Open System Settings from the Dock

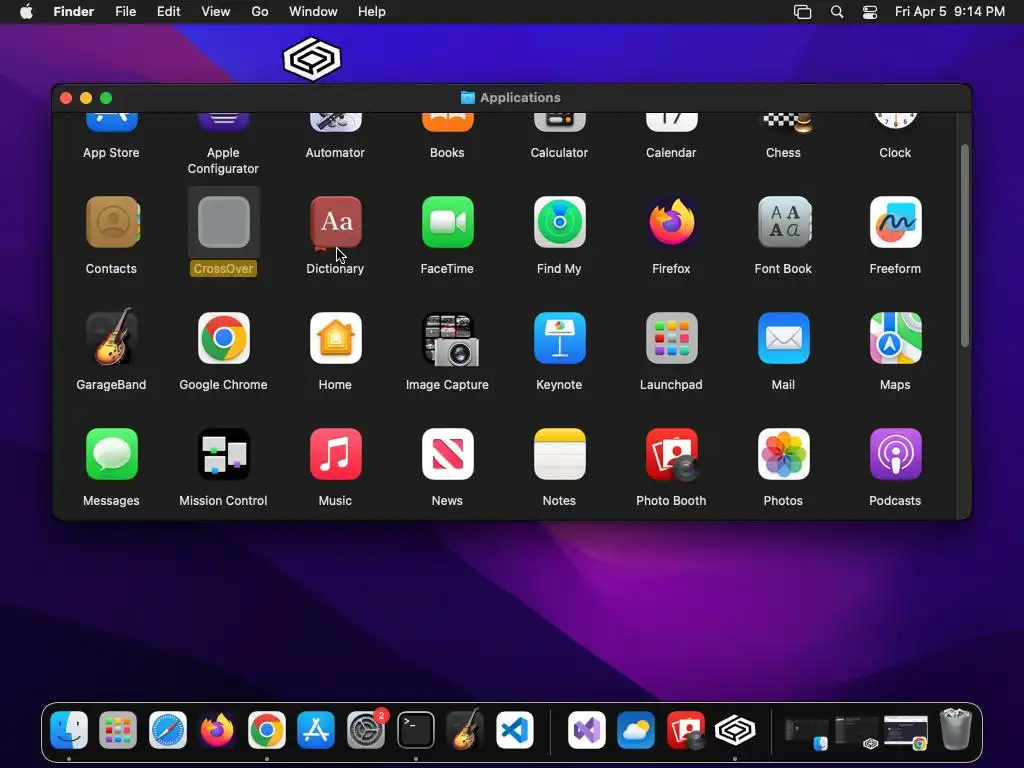pyautogui.click(x=366, y=729)
